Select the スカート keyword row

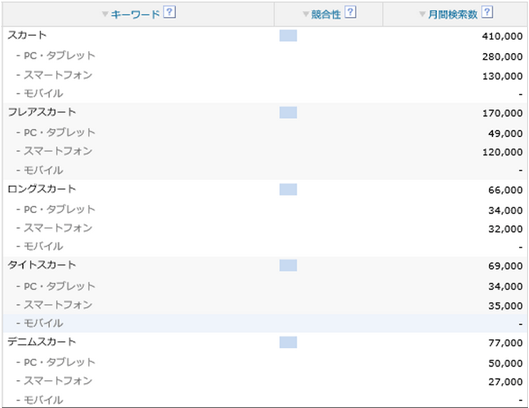264,36
